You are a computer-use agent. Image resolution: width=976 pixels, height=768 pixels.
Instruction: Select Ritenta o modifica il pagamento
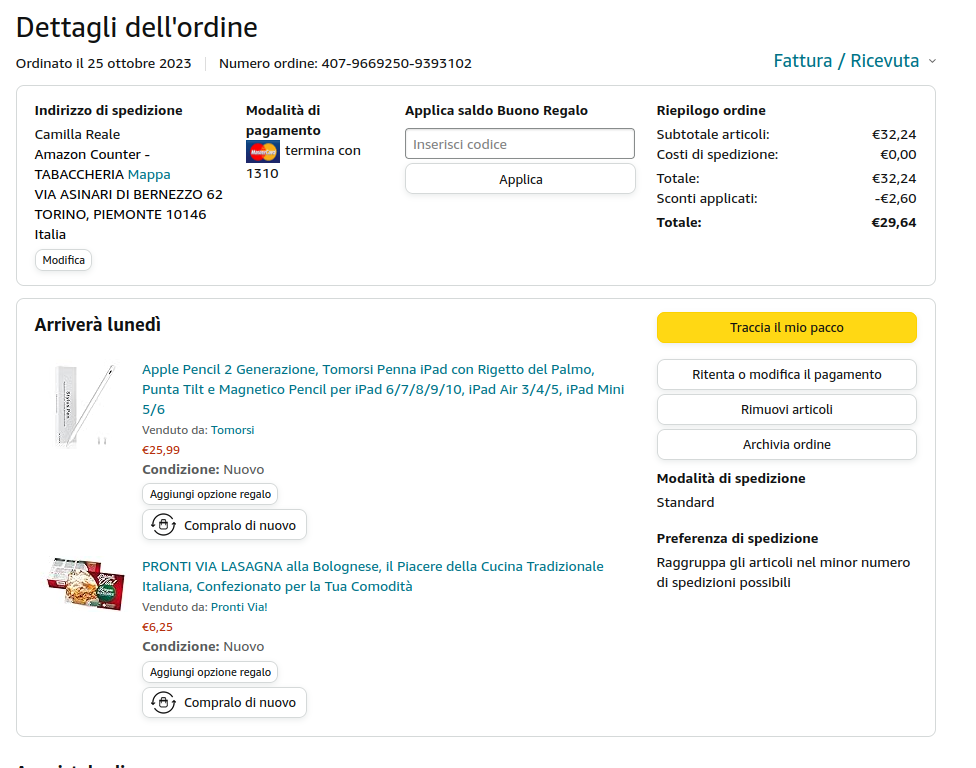[786, 375]
